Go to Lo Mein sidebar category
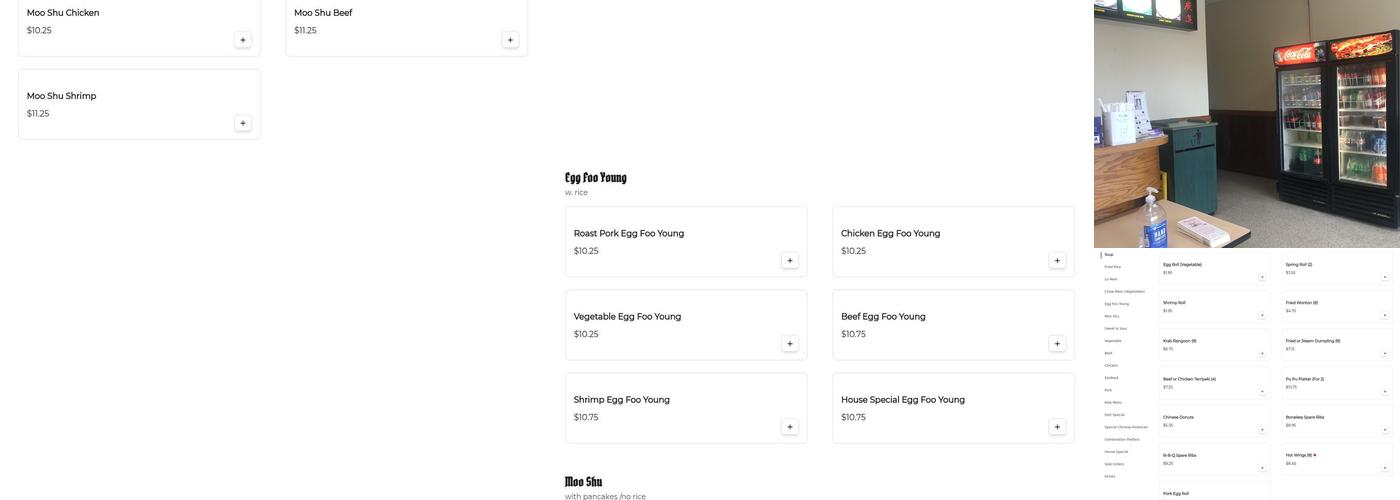 pos(1111,279)
